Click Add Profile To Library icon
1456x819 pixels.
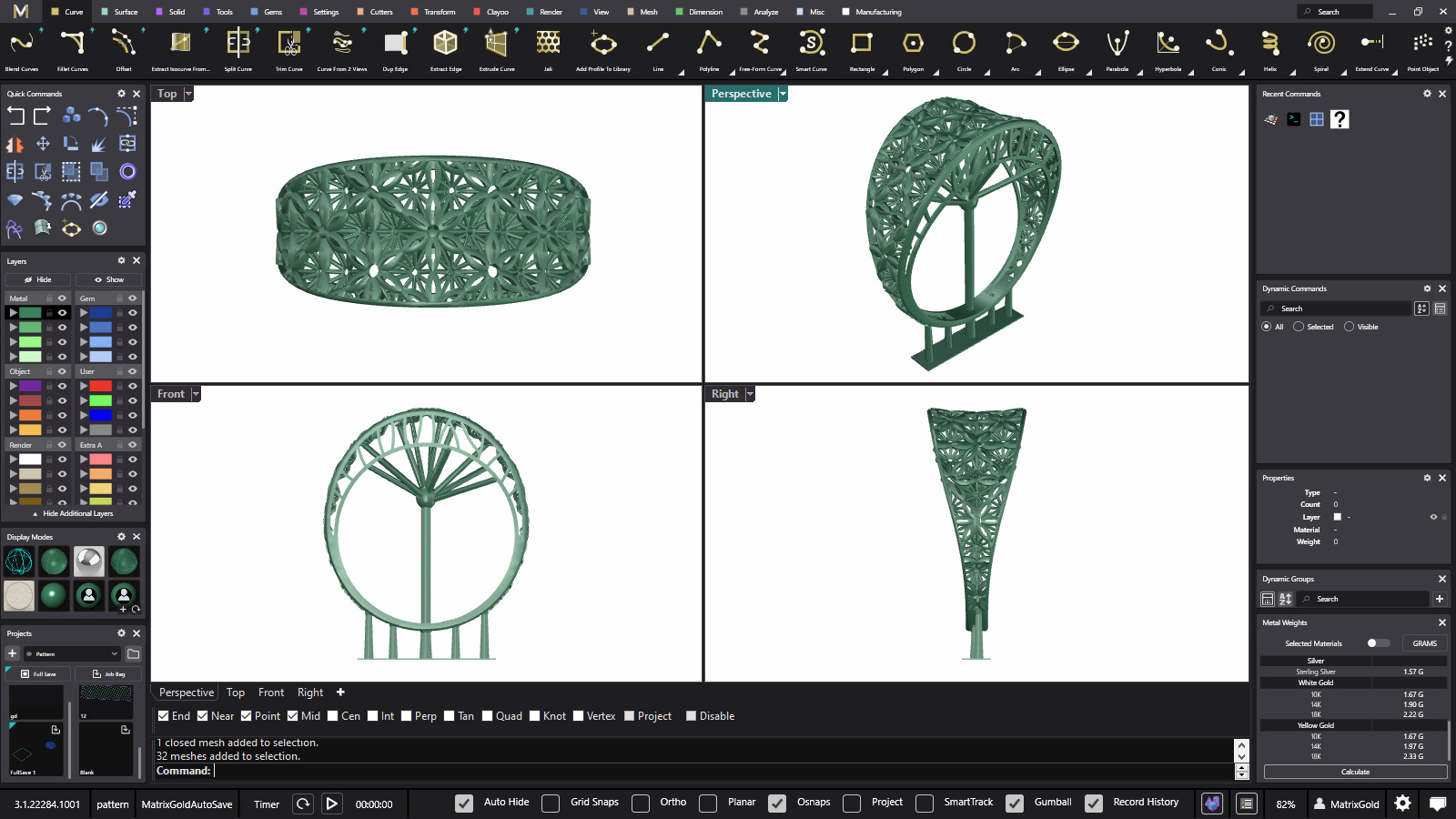pyautogui.click(x=603, y=43)
